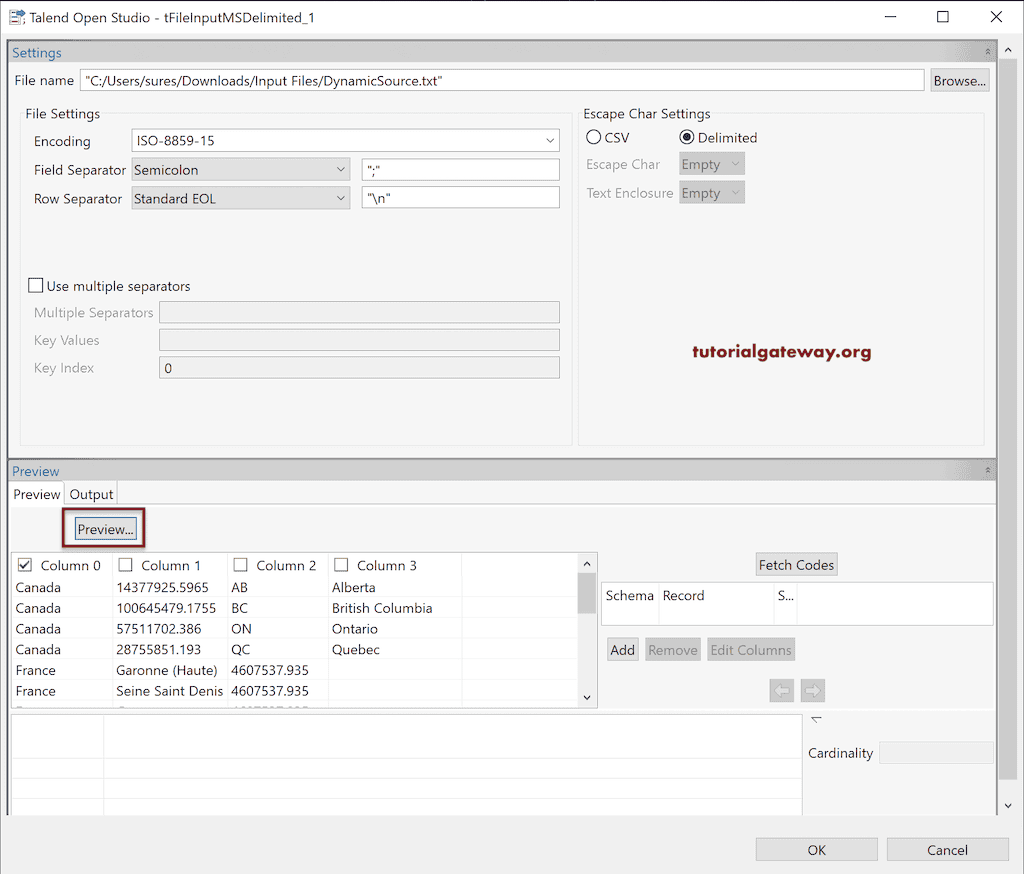The height and width of the screenshot is (874, 1024).
Task: Click the Talend Open Studio title bar icon
Action: click(16, 16)
